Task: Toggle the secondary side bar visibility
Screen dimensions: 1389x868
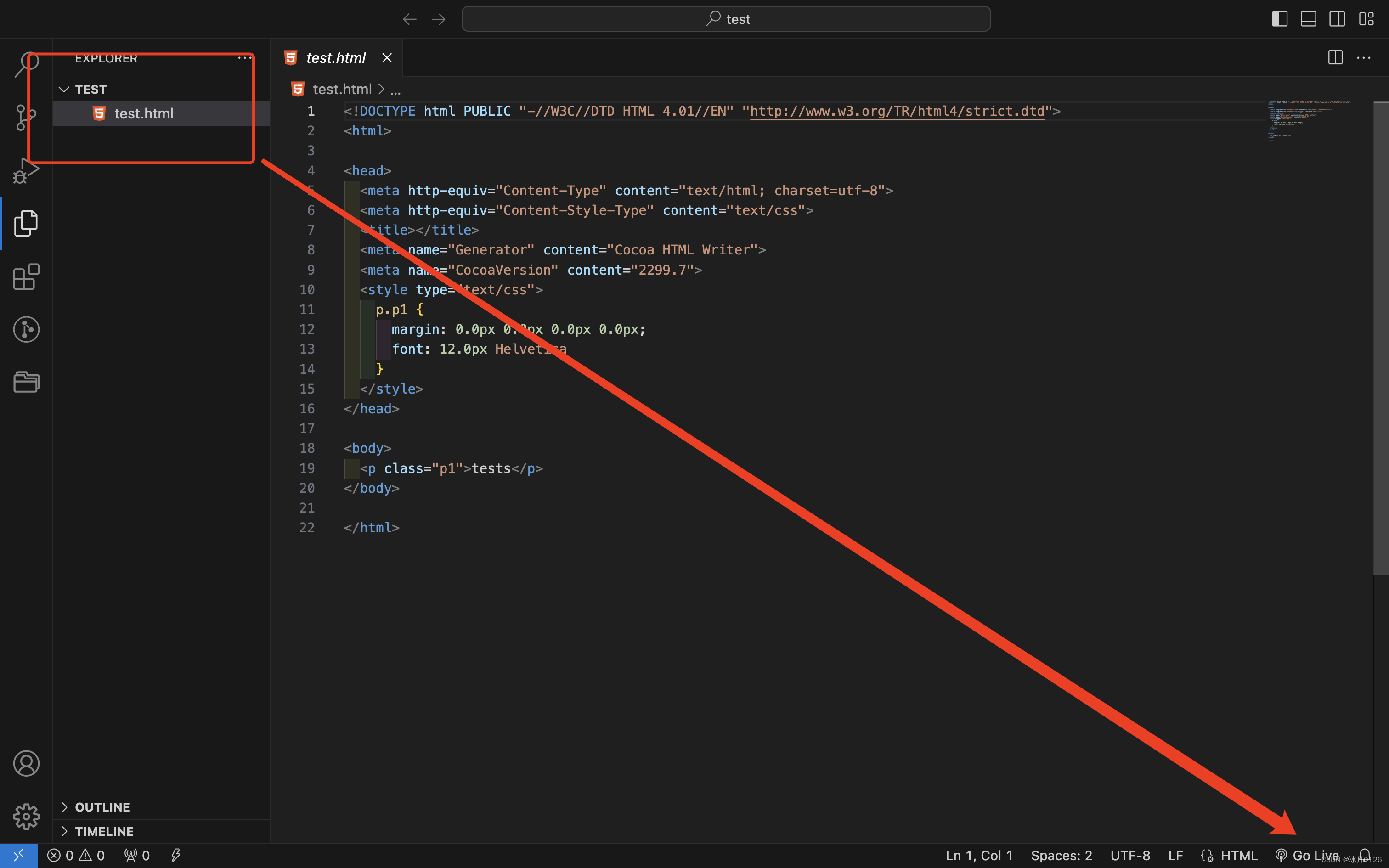Action: point(1337,19)
